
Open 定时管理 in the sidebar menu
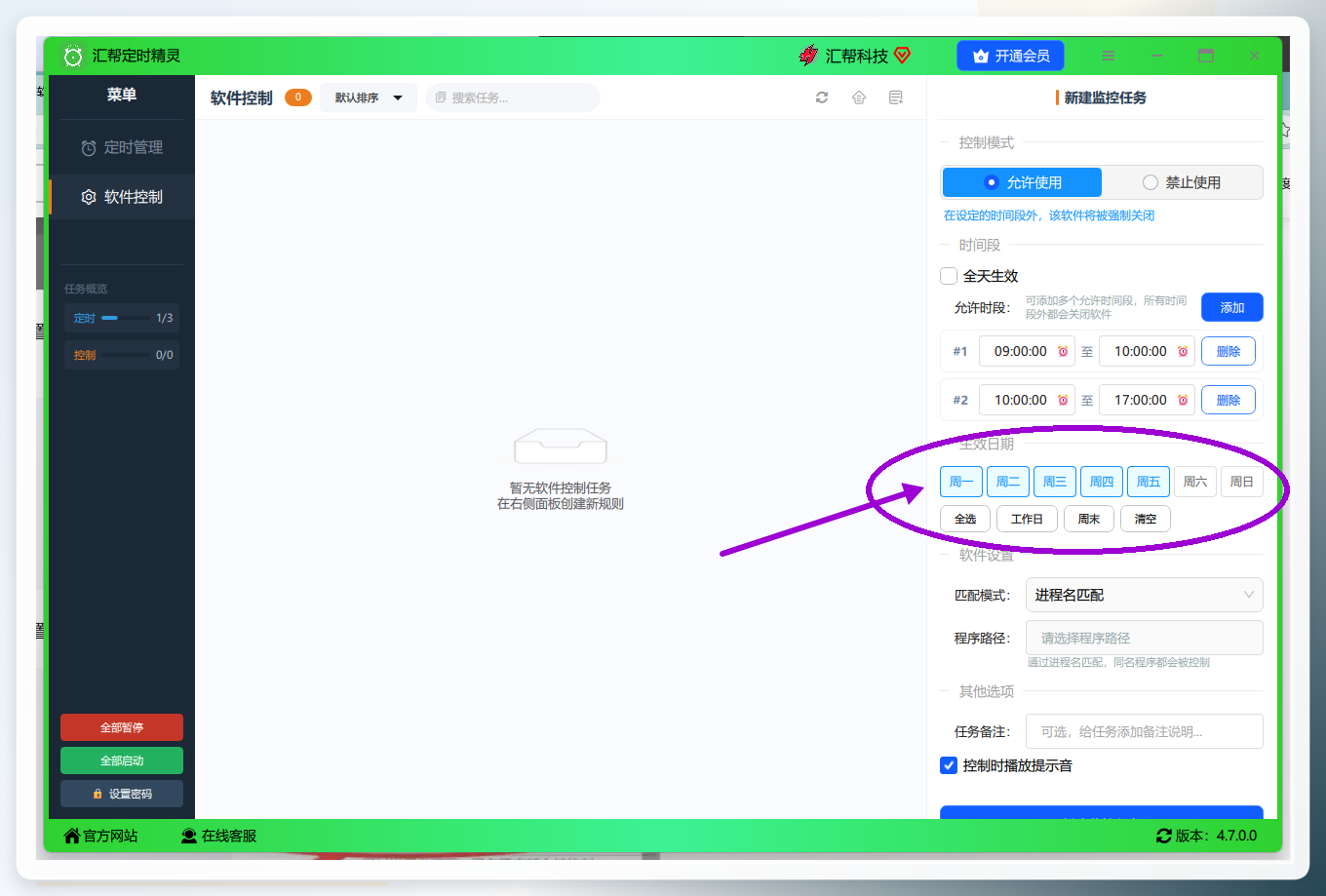pos(122,147)
